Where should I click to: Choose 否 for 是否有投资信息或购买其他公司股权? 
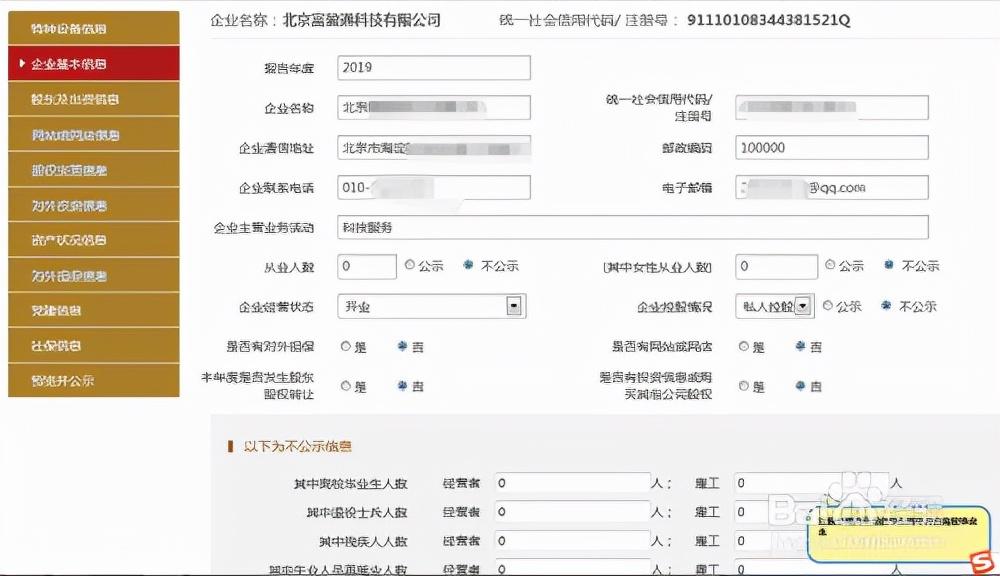point(801,386)
